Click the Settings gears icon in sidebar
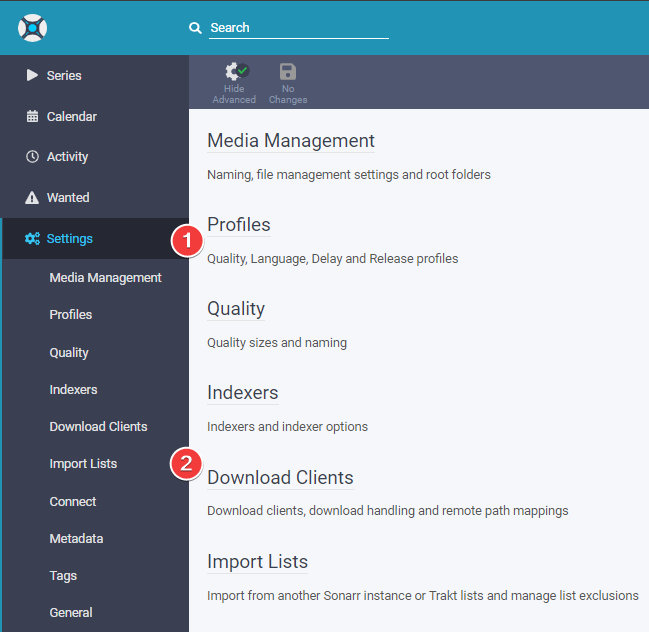 32,239
